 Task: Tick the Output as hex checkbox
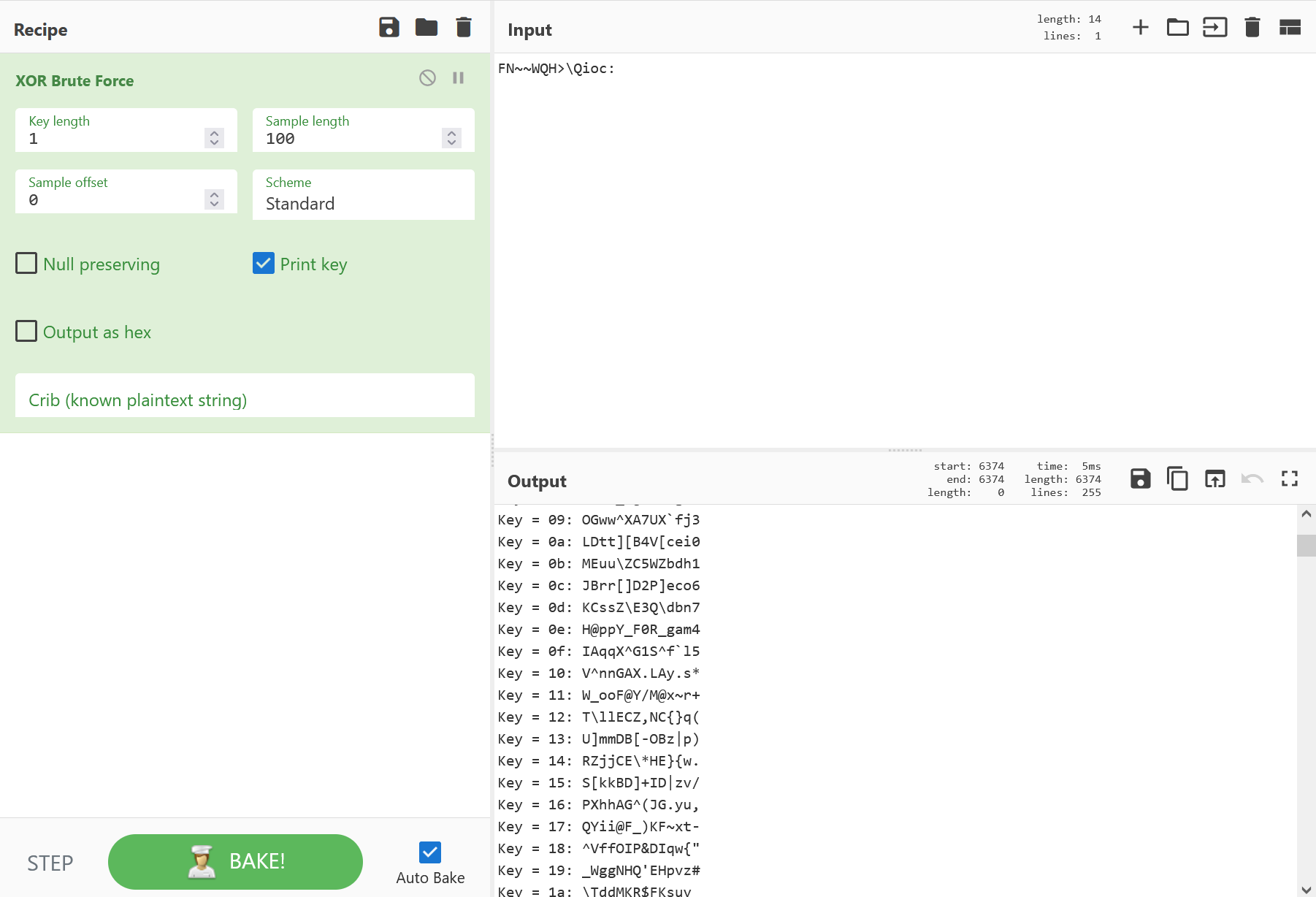click(x=26, y=332)
